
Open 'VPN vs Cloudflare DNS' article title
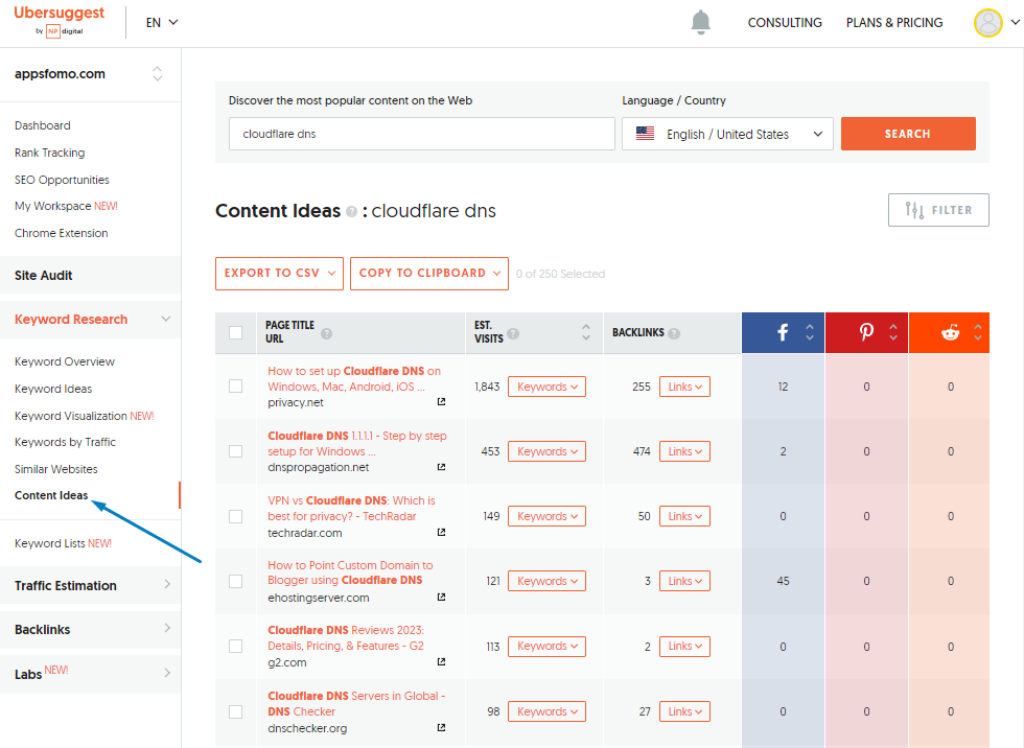[x=351, y=508]
